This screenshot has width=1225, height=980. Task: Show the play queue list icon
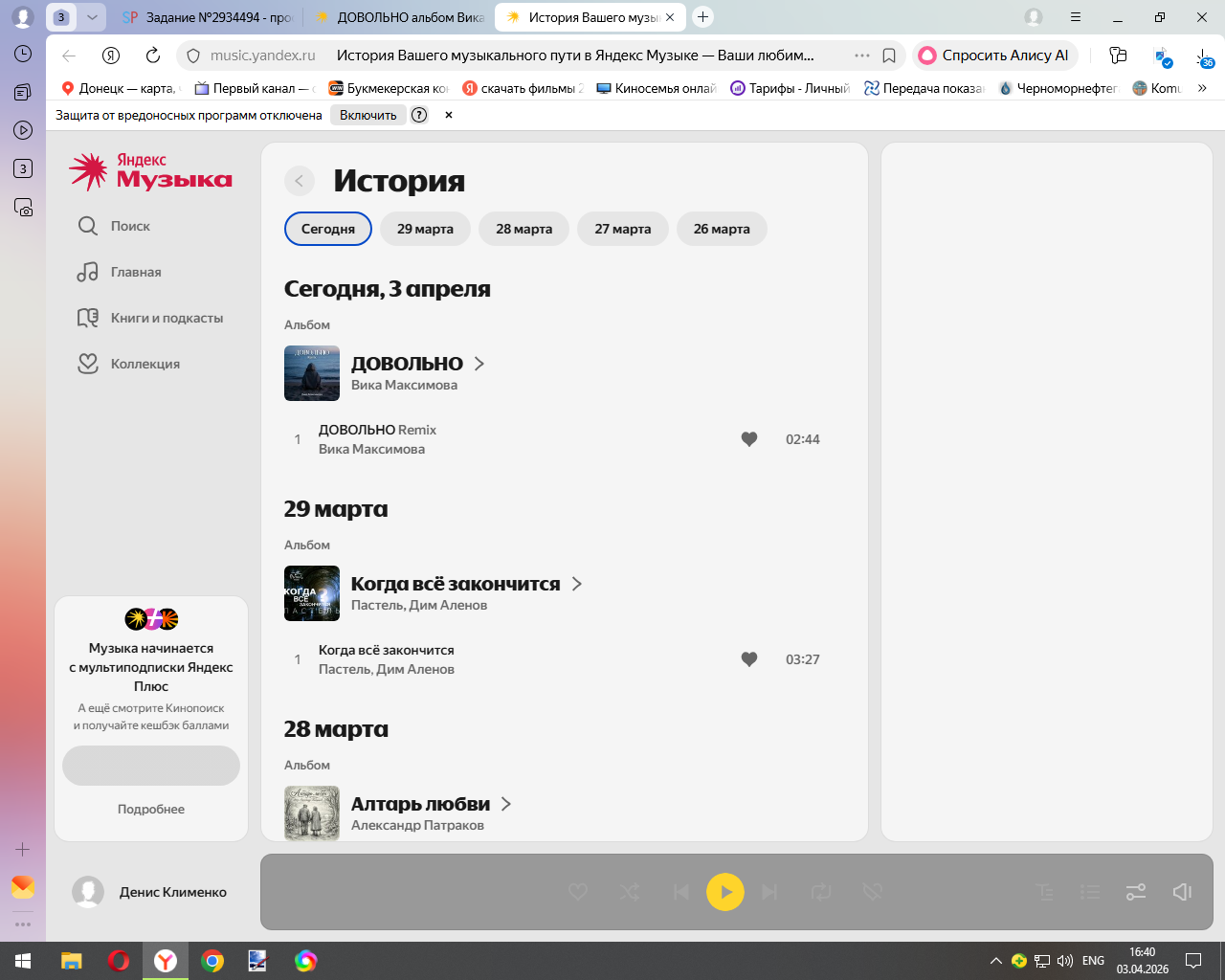[1090, 892]
